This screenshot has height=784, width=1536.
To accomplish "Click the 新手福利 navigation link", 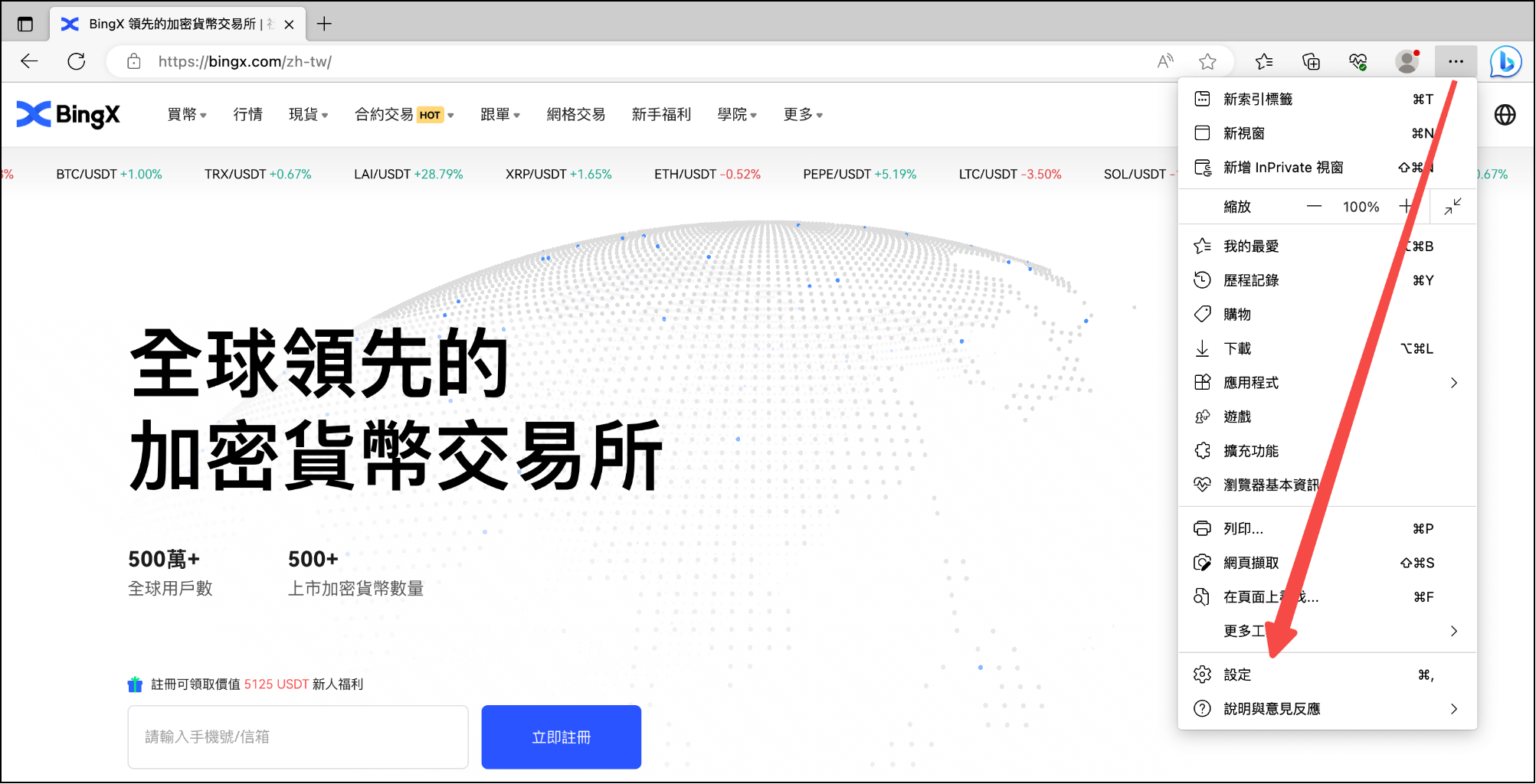I will point(661,115).
